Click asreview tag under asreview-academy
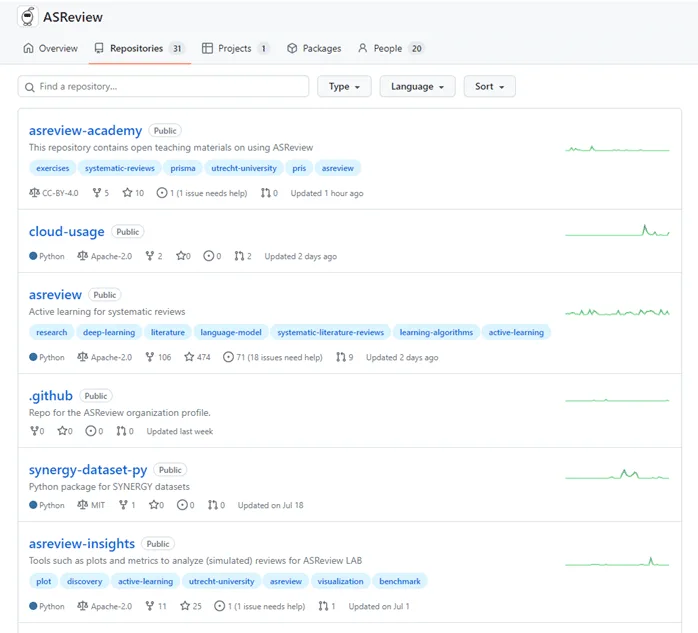This screenshot has width=698, height=633. [x=338, y=168]
